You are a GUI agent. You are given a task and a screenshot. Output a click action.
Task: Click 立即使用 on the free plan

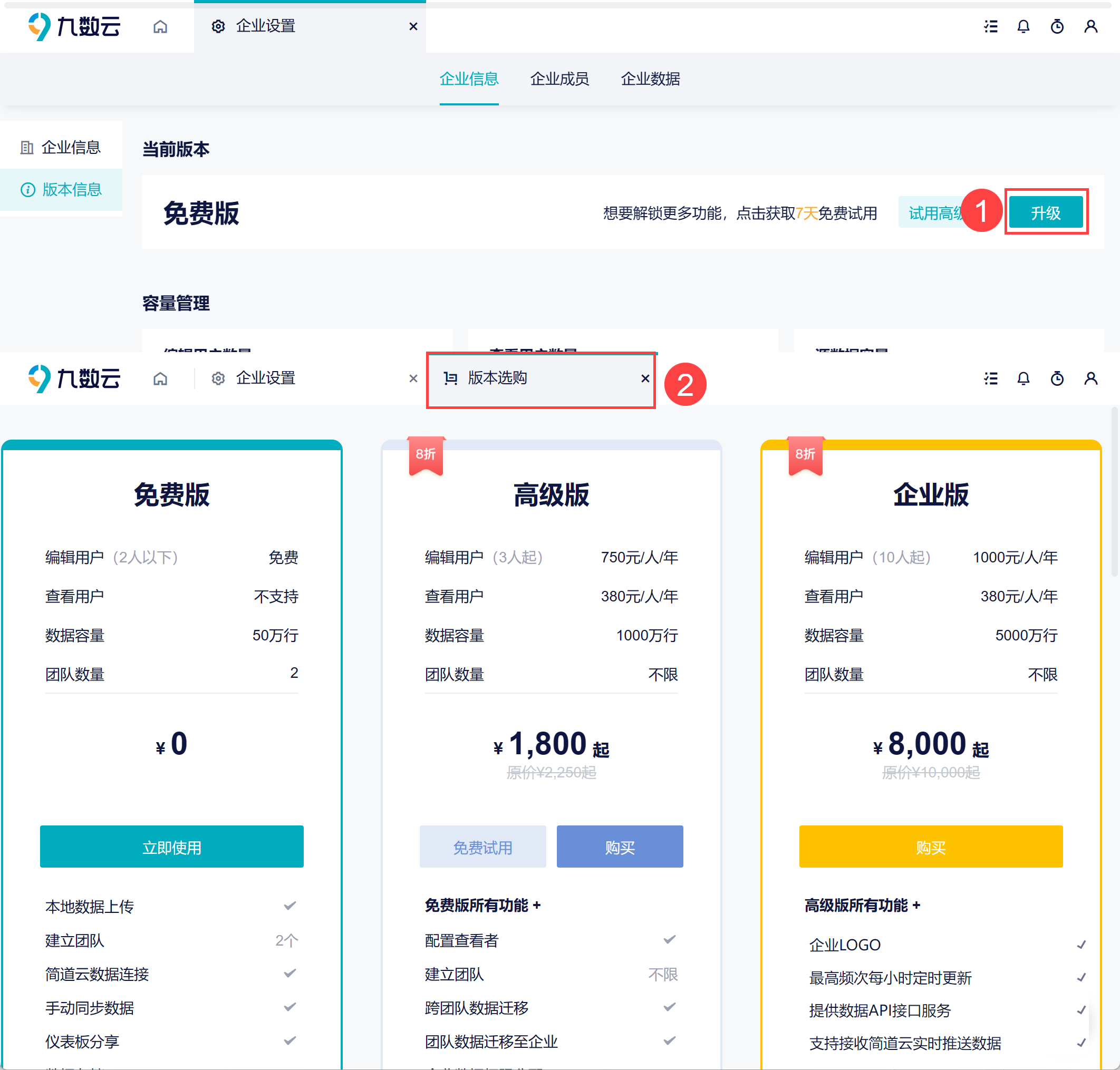172,847
